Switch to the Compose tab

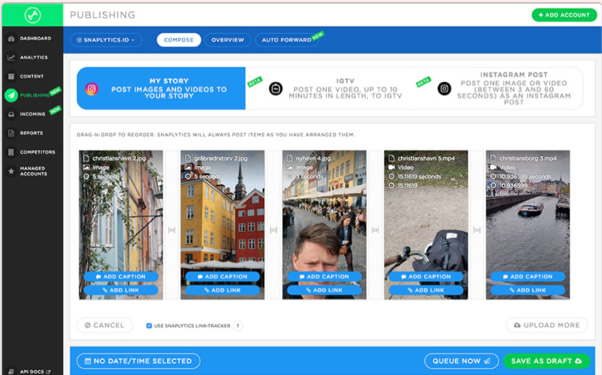click(179, 40)
